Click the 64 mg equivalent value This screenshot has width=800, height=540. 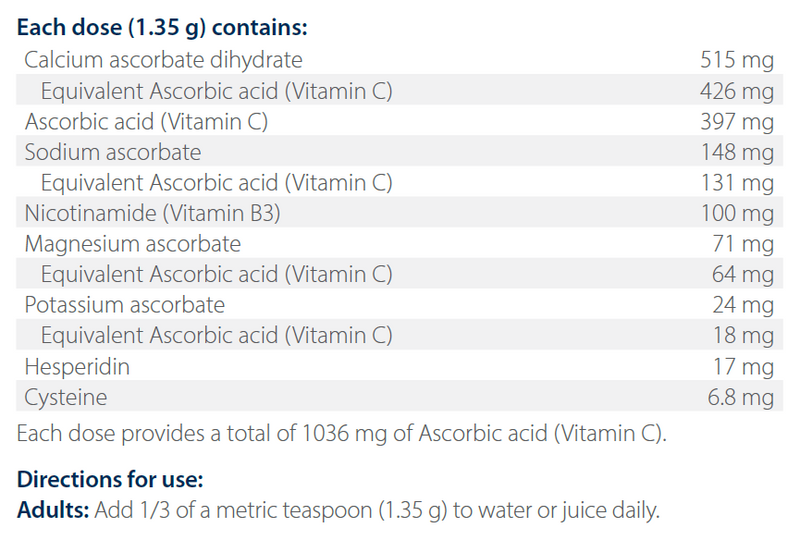pos(743,275)
